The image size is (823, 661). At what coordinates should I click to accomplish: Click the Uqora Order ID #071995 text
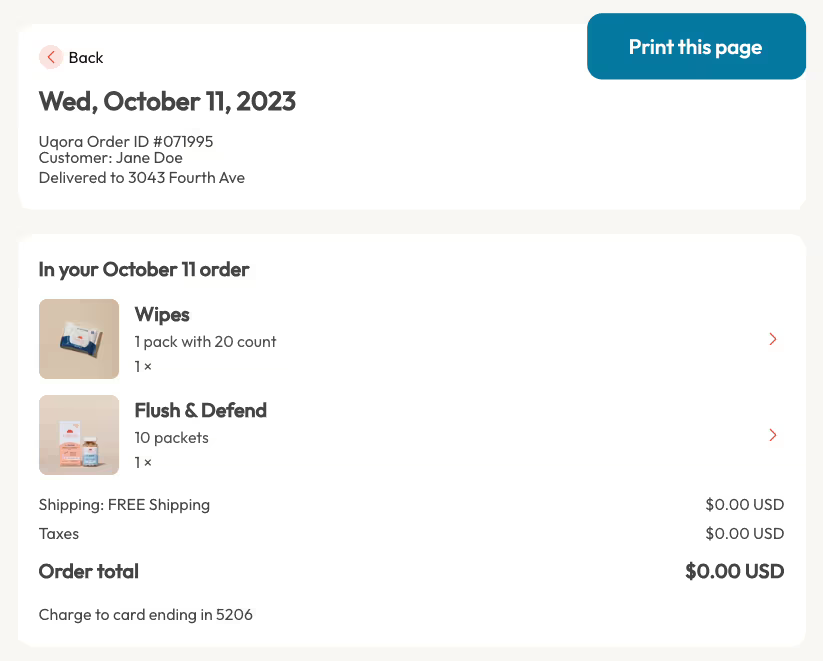pyautogui.click(x=126, y=142)
